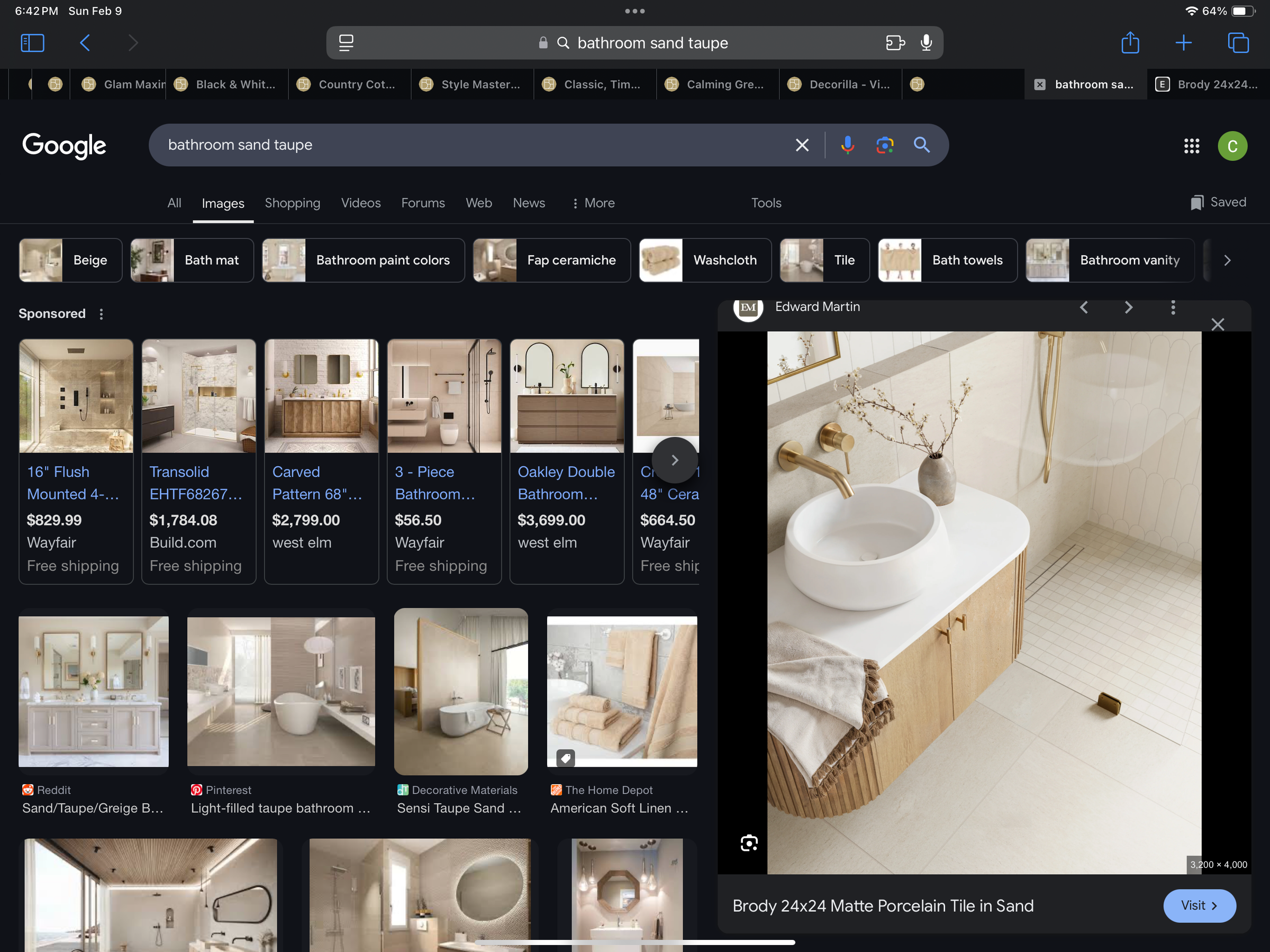
Task: Switch to the Forums tab
Action: (423, 203)
